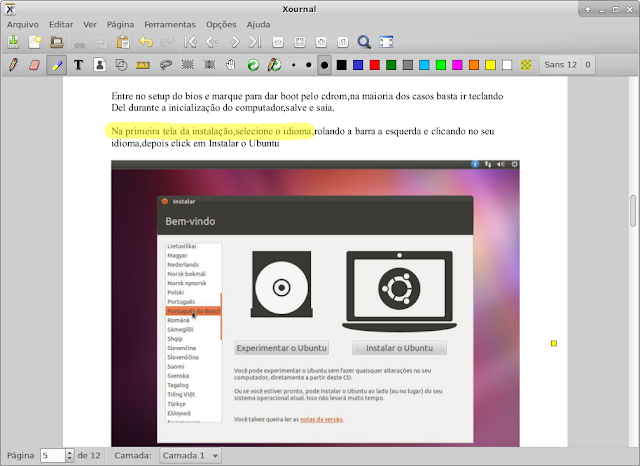
Task: Open the Opções menu
Action: pos(221,24)
